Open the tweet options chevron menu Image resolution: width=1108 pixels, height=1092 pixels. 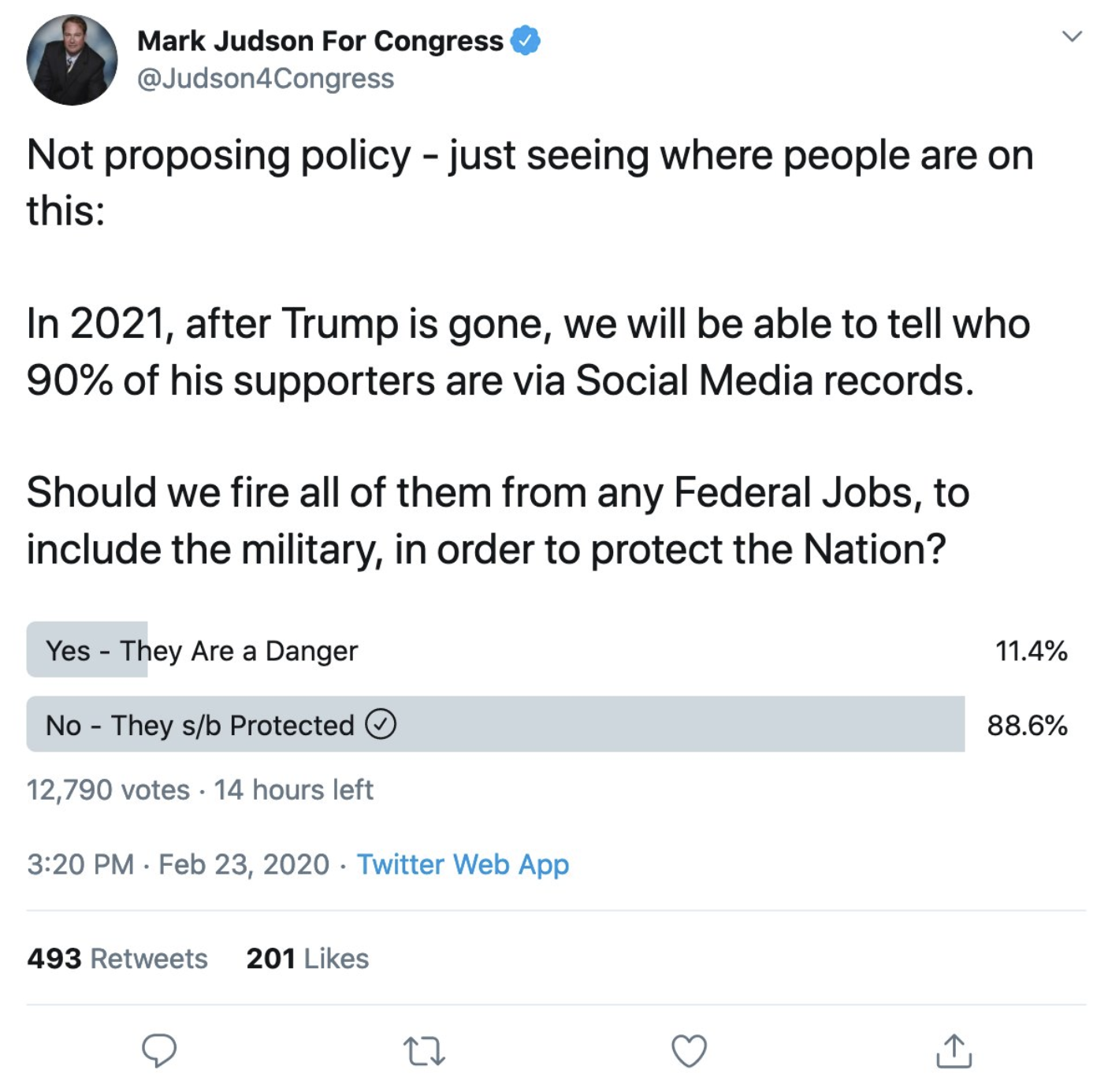[1072, 36]
